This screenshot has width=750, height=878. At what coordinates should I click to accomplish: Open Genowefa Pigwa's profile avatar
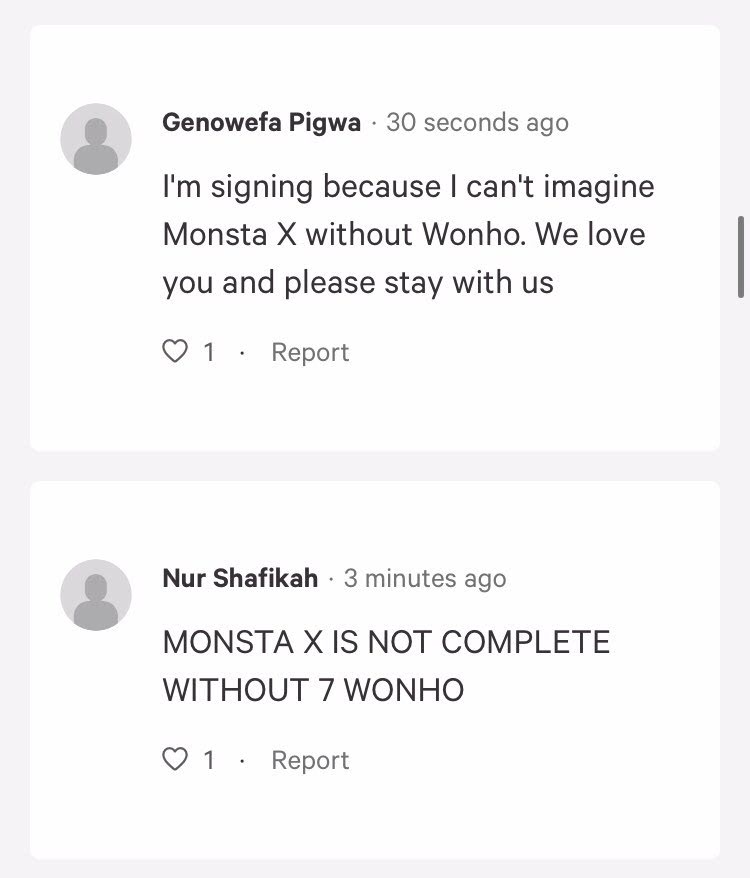[x=96, y=138]
